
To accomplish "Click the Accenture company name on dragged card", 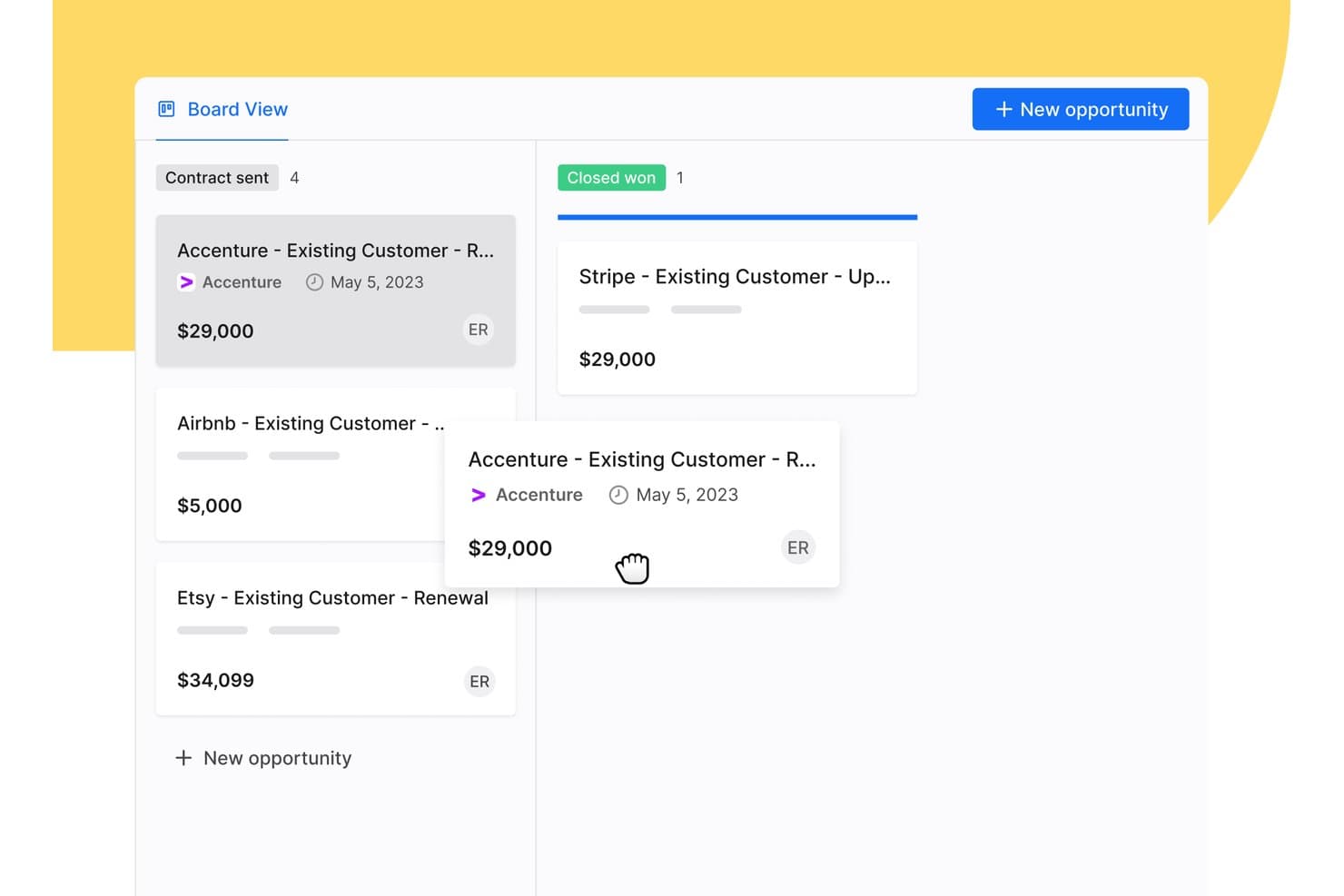I will tap(539, 495).
